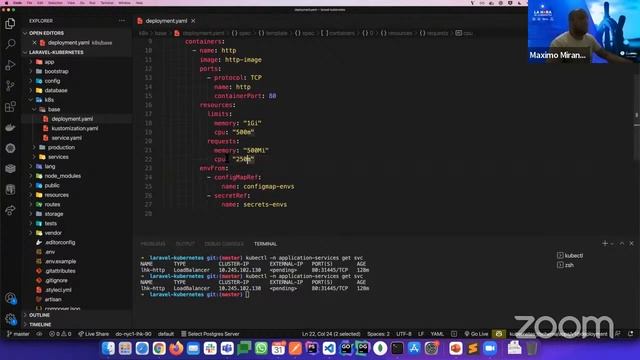Viewport: 640px width, 360px height.
Task: Open Slack from the Dock
Action: [x=210, y=348]
